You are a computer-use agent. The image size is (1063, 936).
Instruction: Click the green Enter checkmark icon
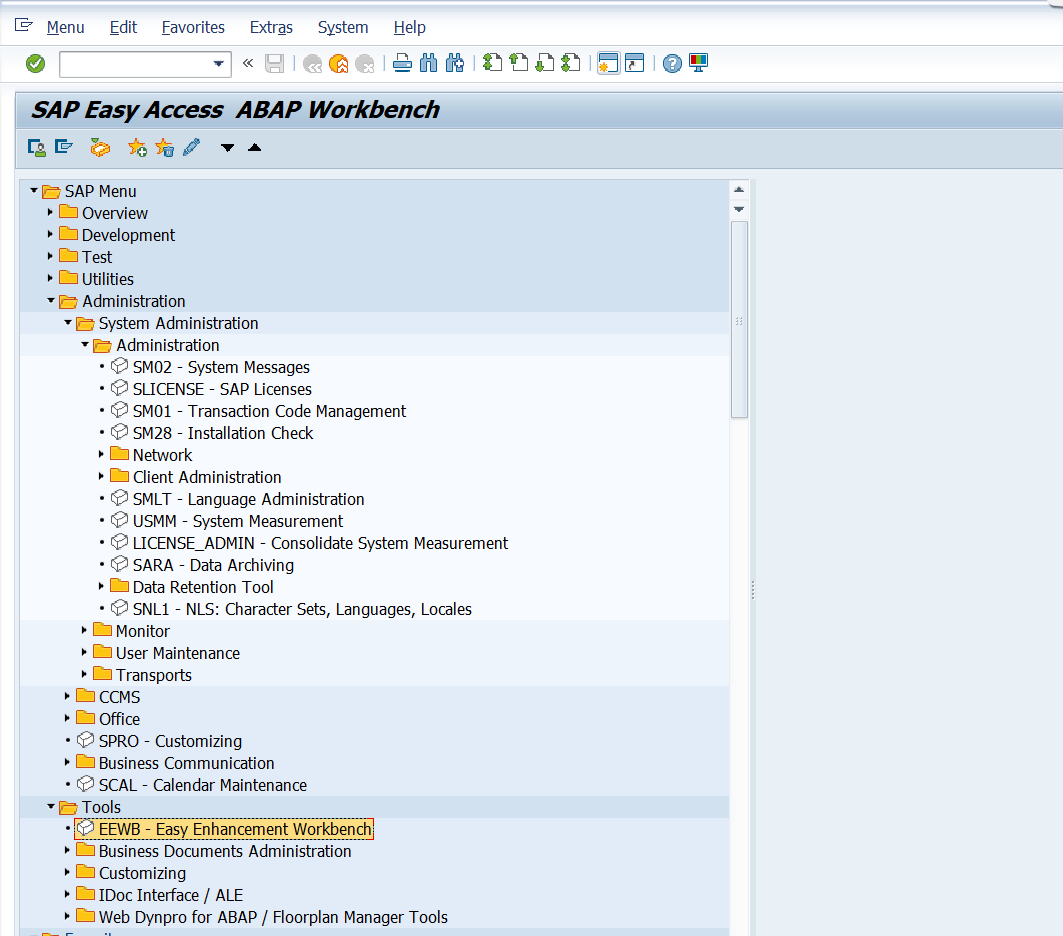(x=36, y=64)
